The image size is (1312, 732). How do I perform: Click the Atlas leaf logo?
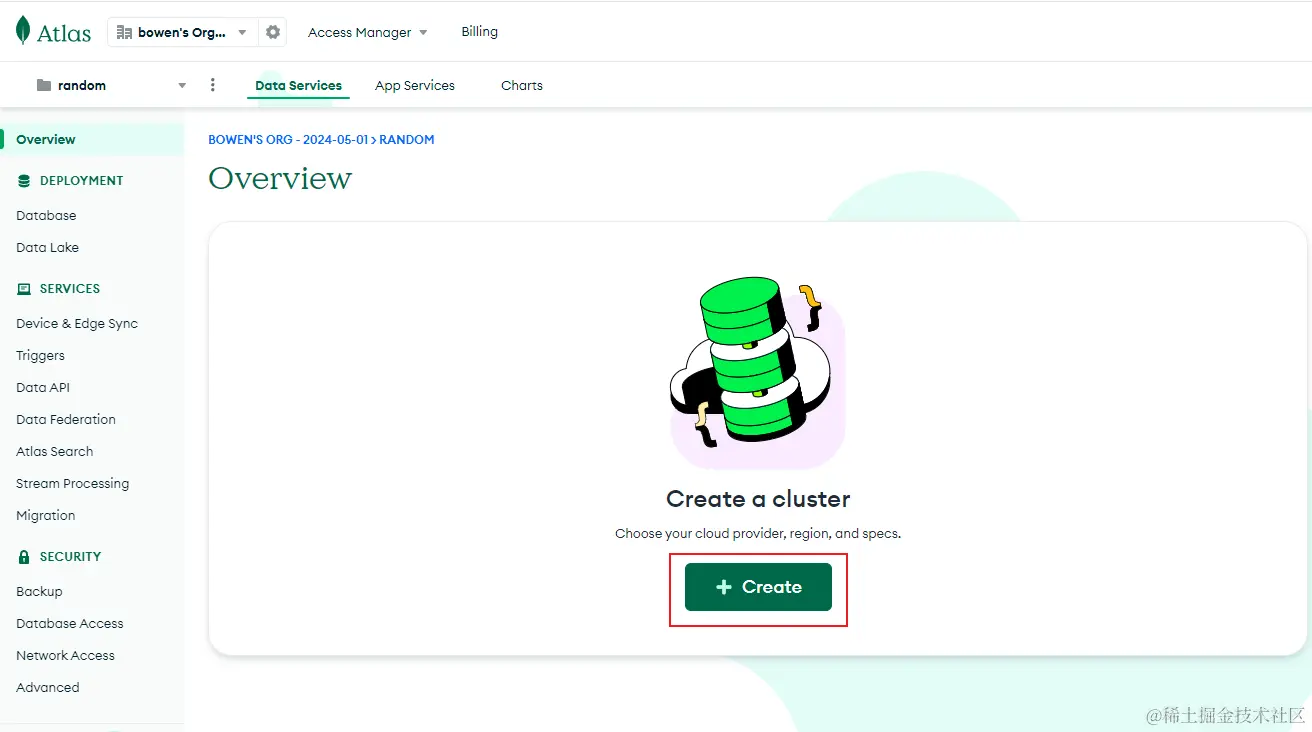[x=23, y=31]
